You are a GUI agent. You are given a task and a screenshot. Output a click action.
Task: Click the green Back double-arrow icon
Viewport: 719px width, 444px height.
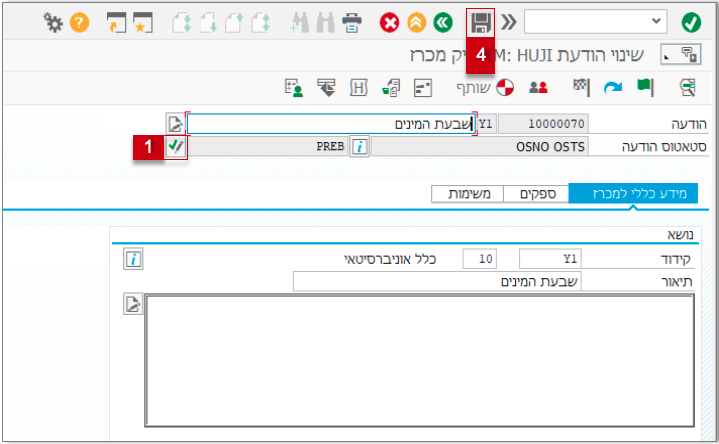click(x=444, y=21)
